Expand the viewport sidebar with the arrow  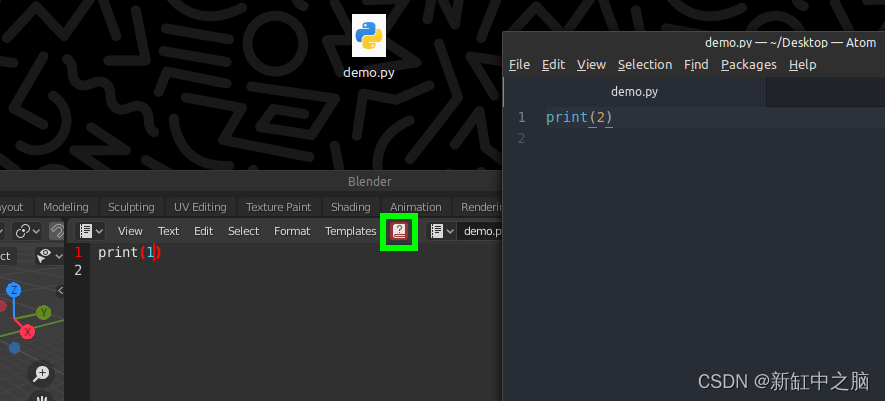(61, 291)
